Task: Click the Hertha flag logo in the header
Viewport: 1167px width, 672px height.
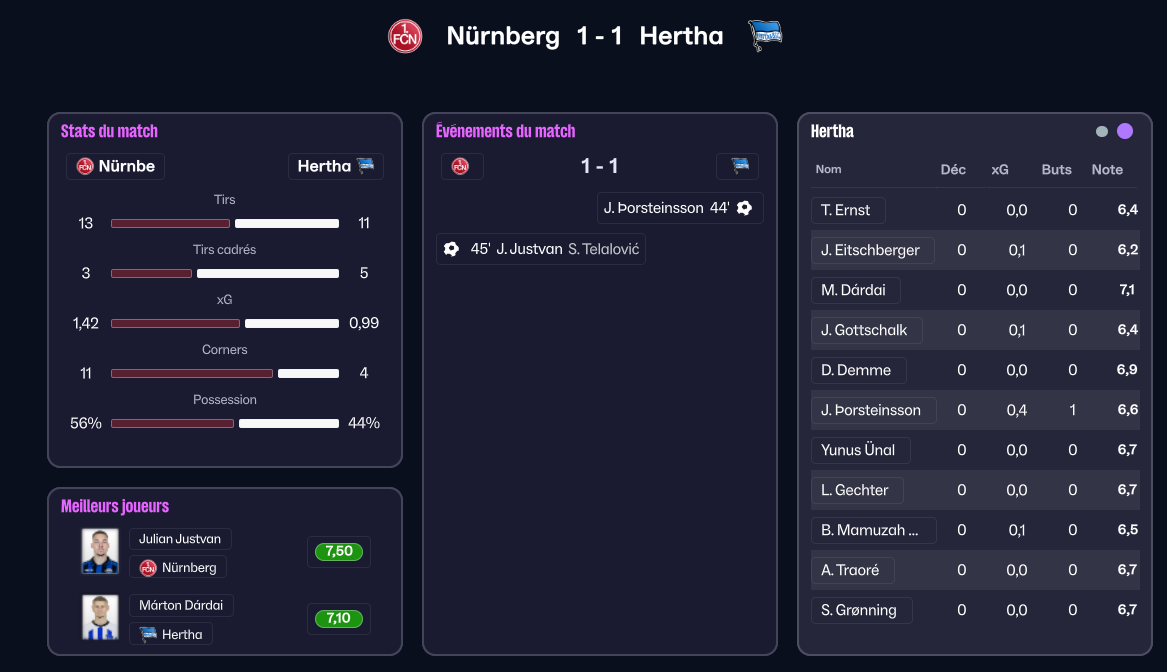Action: click(765, 37)
